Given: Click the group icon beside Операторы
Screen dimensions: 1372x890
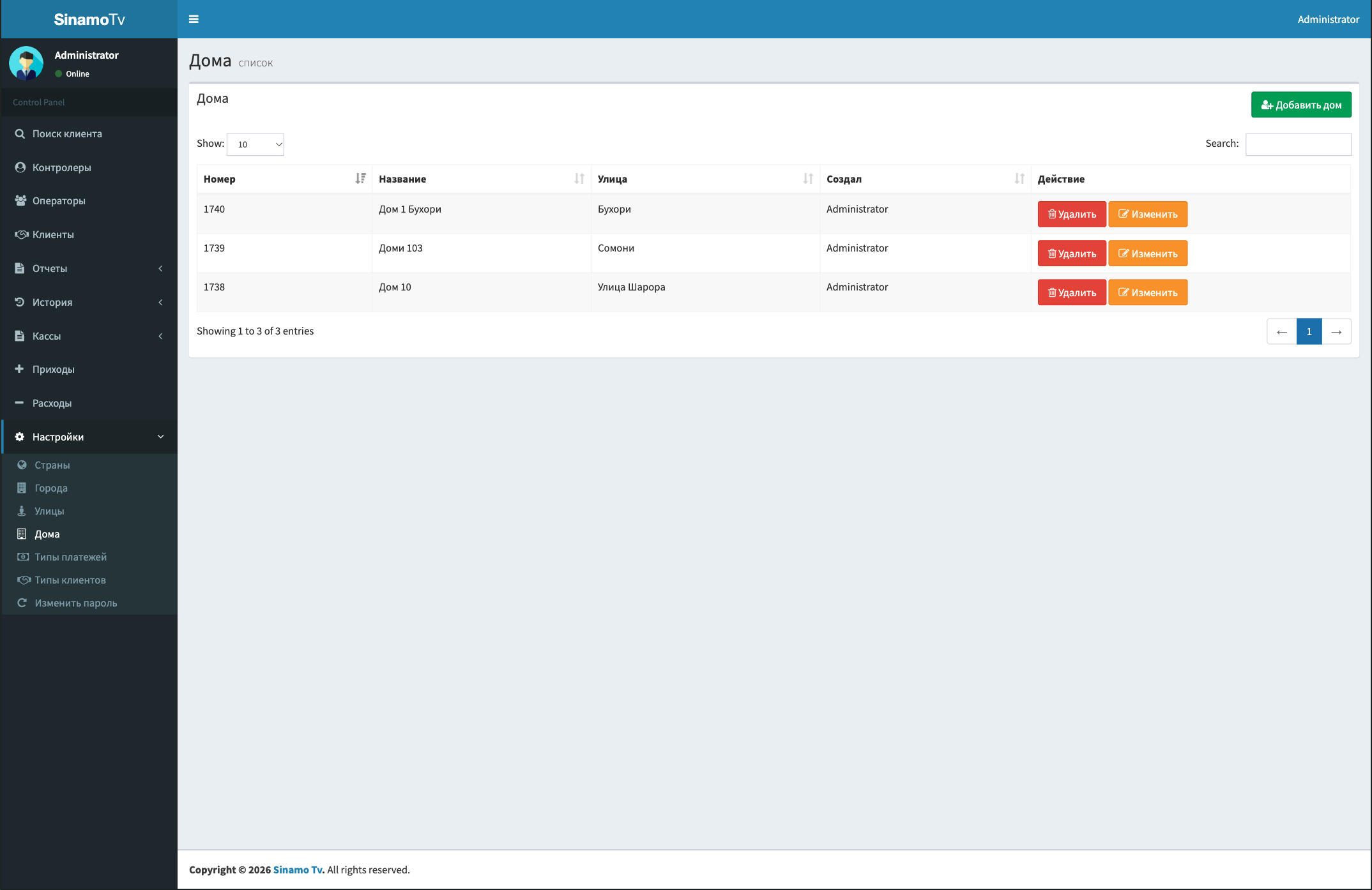Looking at the screenshot, I should pyautogui.click(x=20, y=200).
